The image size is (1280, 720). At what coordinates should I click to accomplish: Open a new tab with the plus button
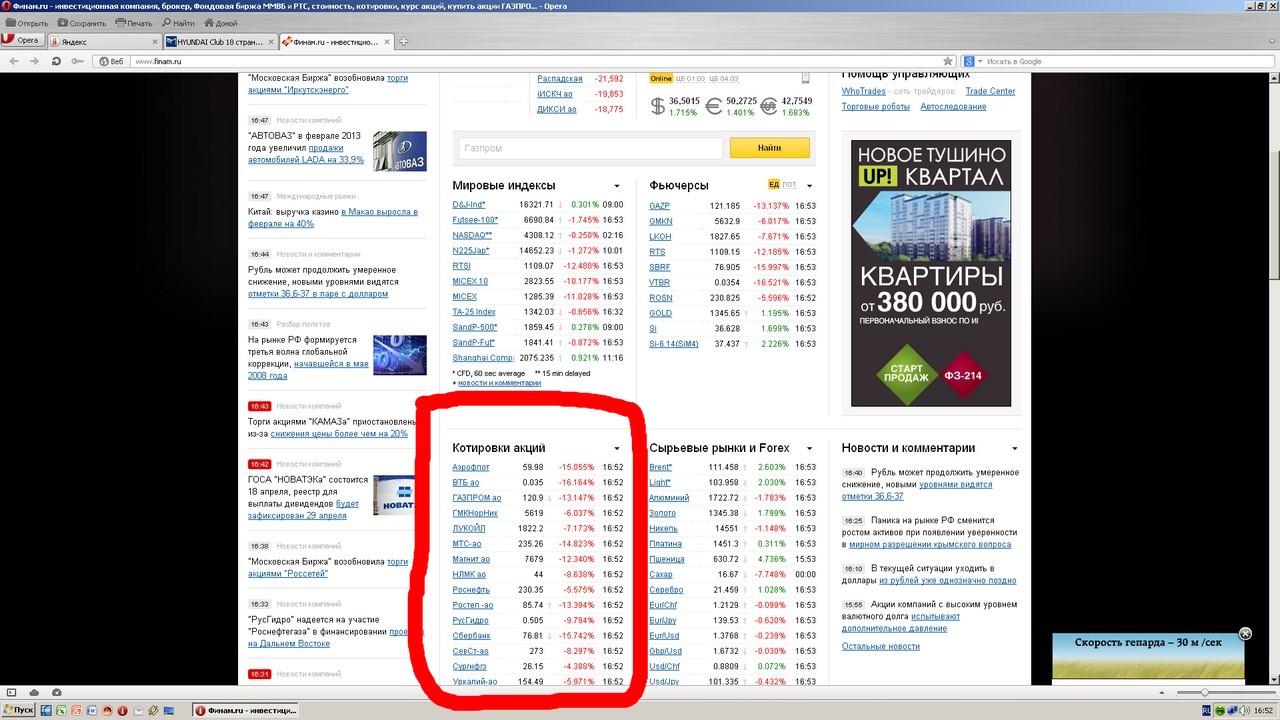pyautogui.click(x=404, y=42)
